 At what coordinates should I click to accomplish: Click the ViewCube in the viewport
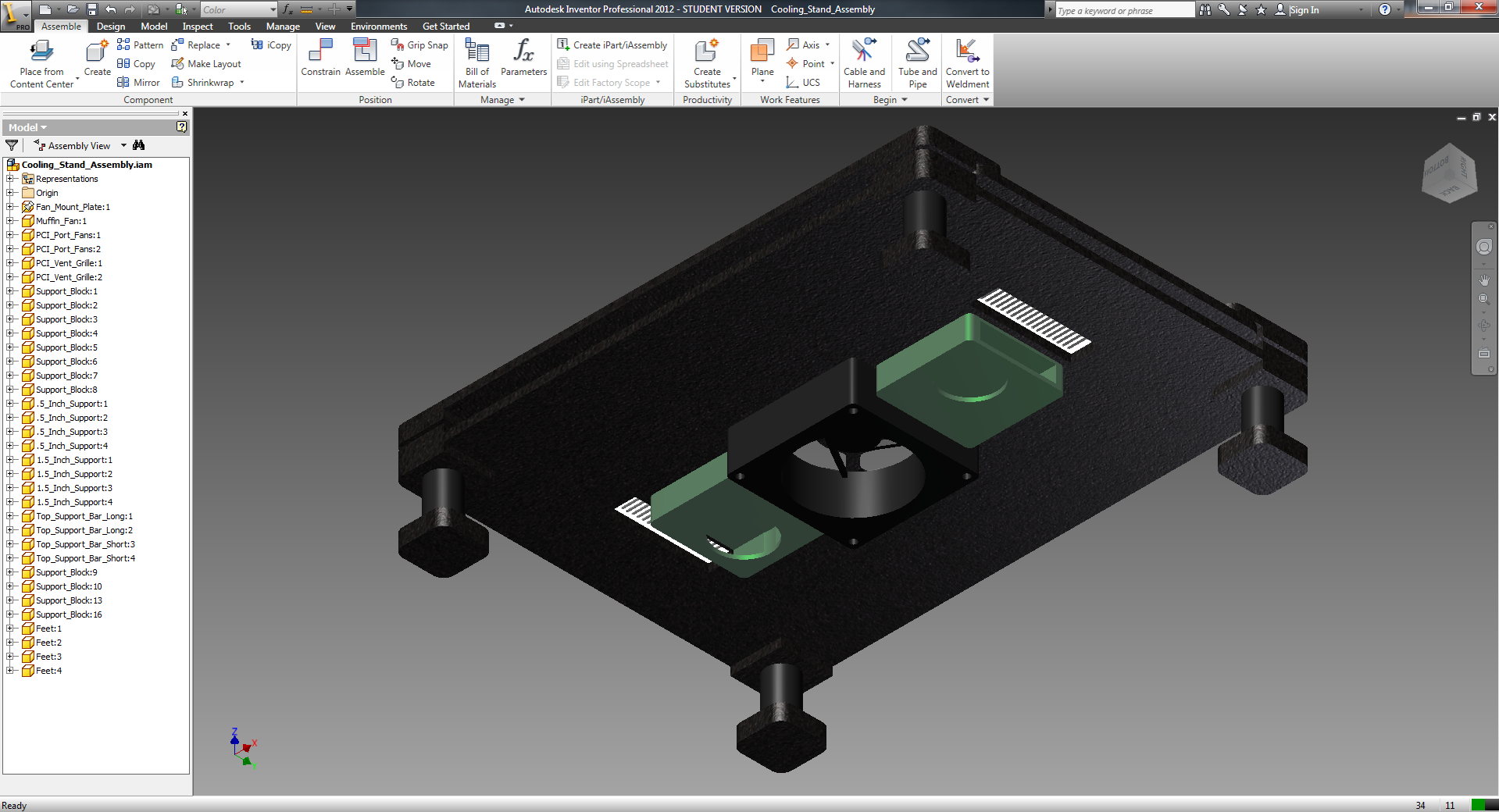[1449, 173]
